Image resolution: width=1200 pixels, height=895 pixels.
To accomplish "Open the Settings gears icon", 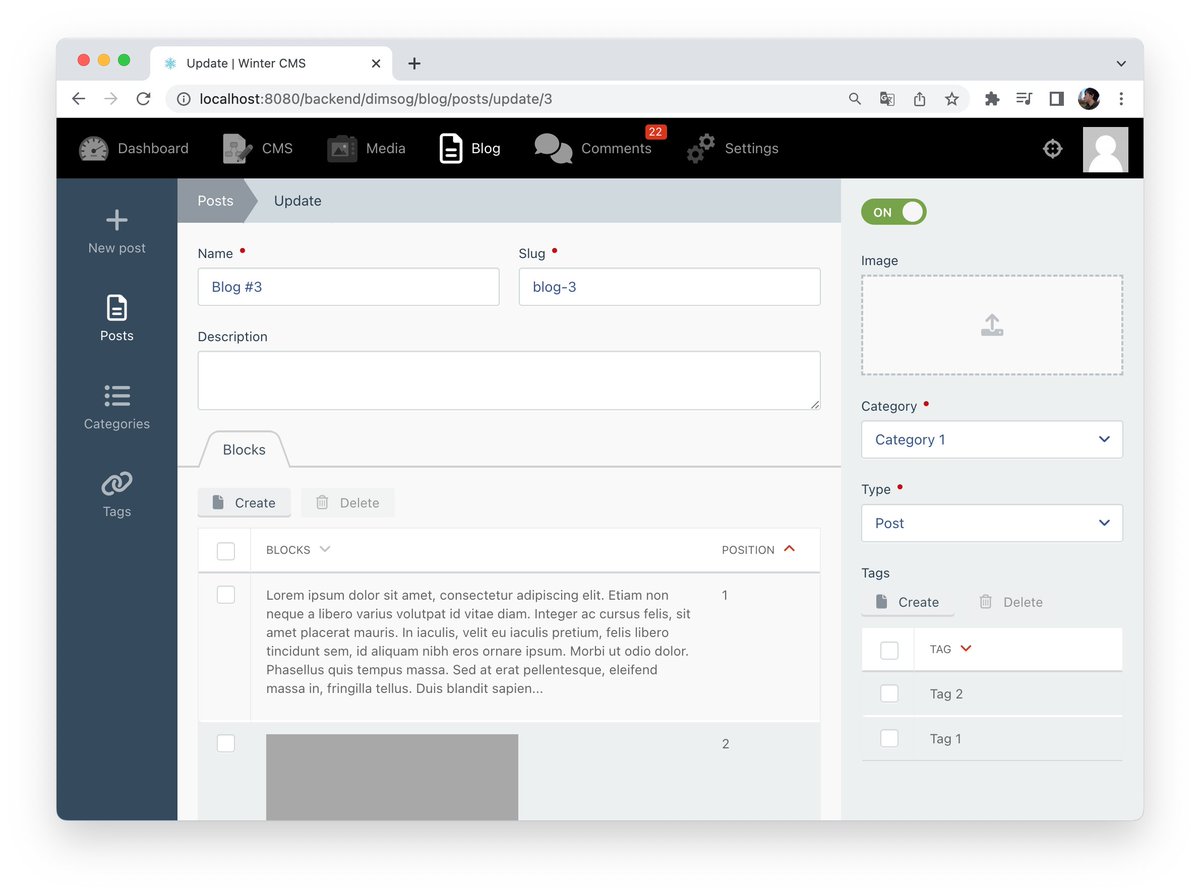I will (701, 149).
